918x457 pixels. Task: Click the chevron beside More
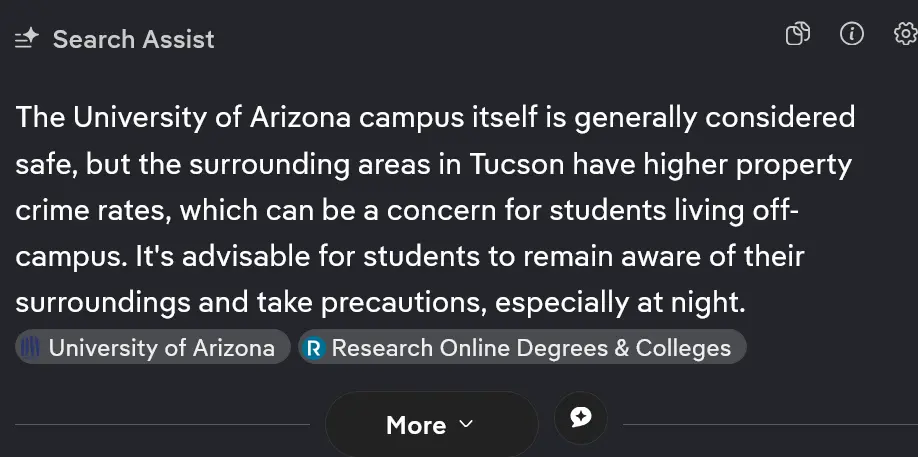point(465,424)
